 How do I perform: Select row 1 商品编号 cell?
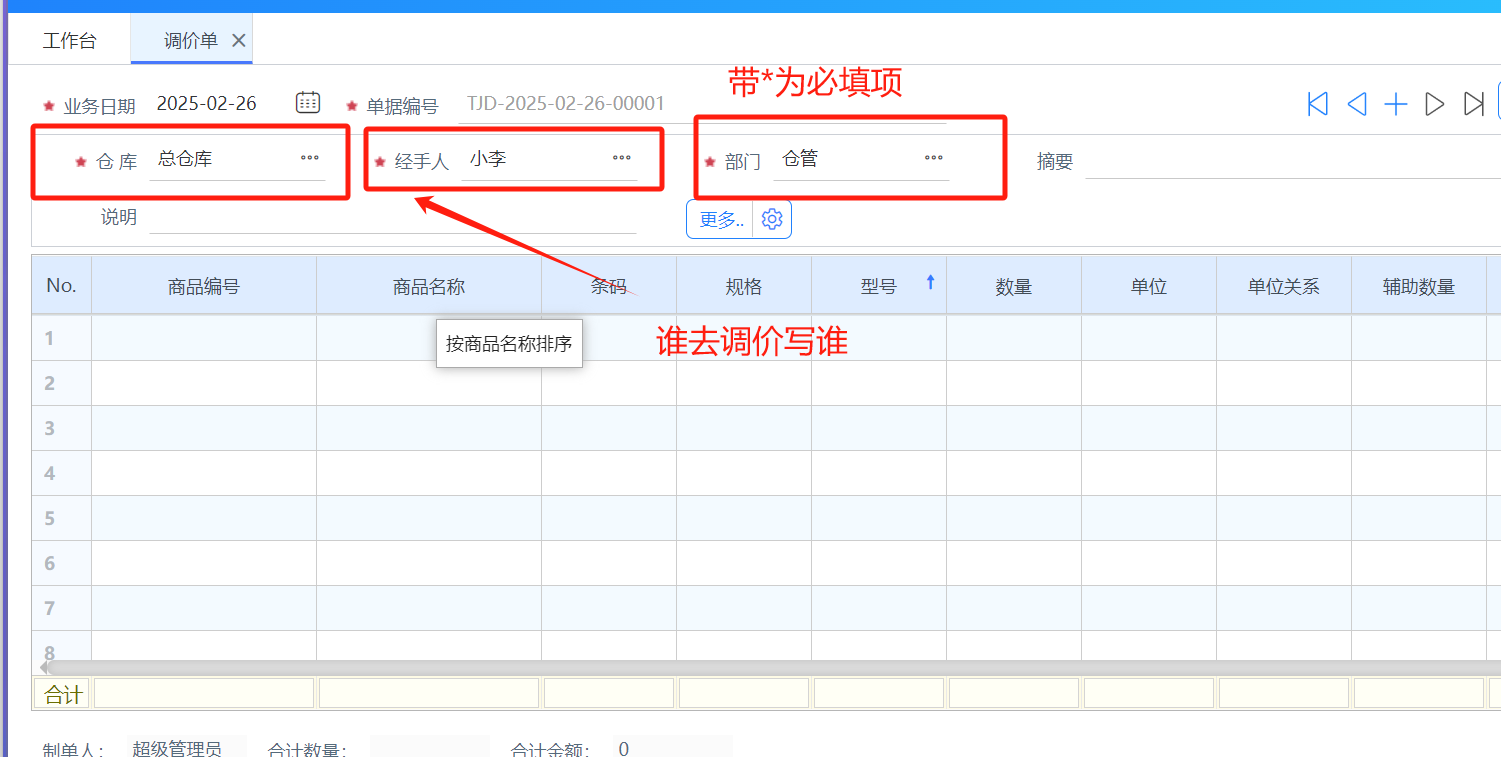pos(204,338)
